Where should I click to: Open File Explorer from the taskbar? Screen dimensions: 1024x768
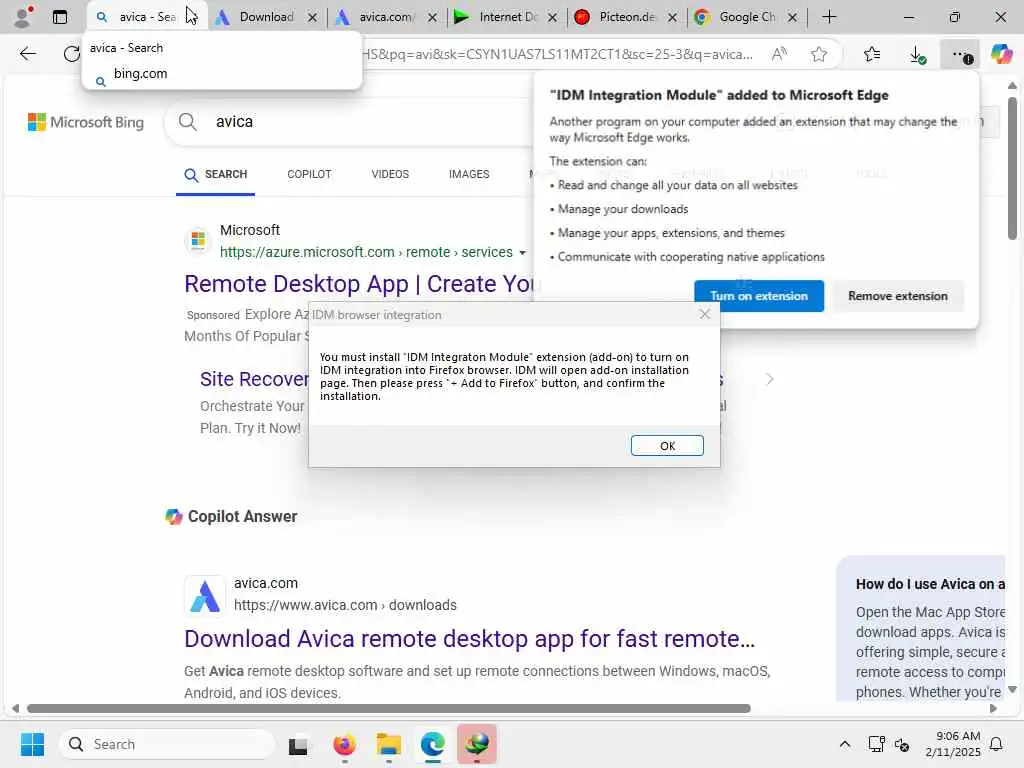(389, 744)
